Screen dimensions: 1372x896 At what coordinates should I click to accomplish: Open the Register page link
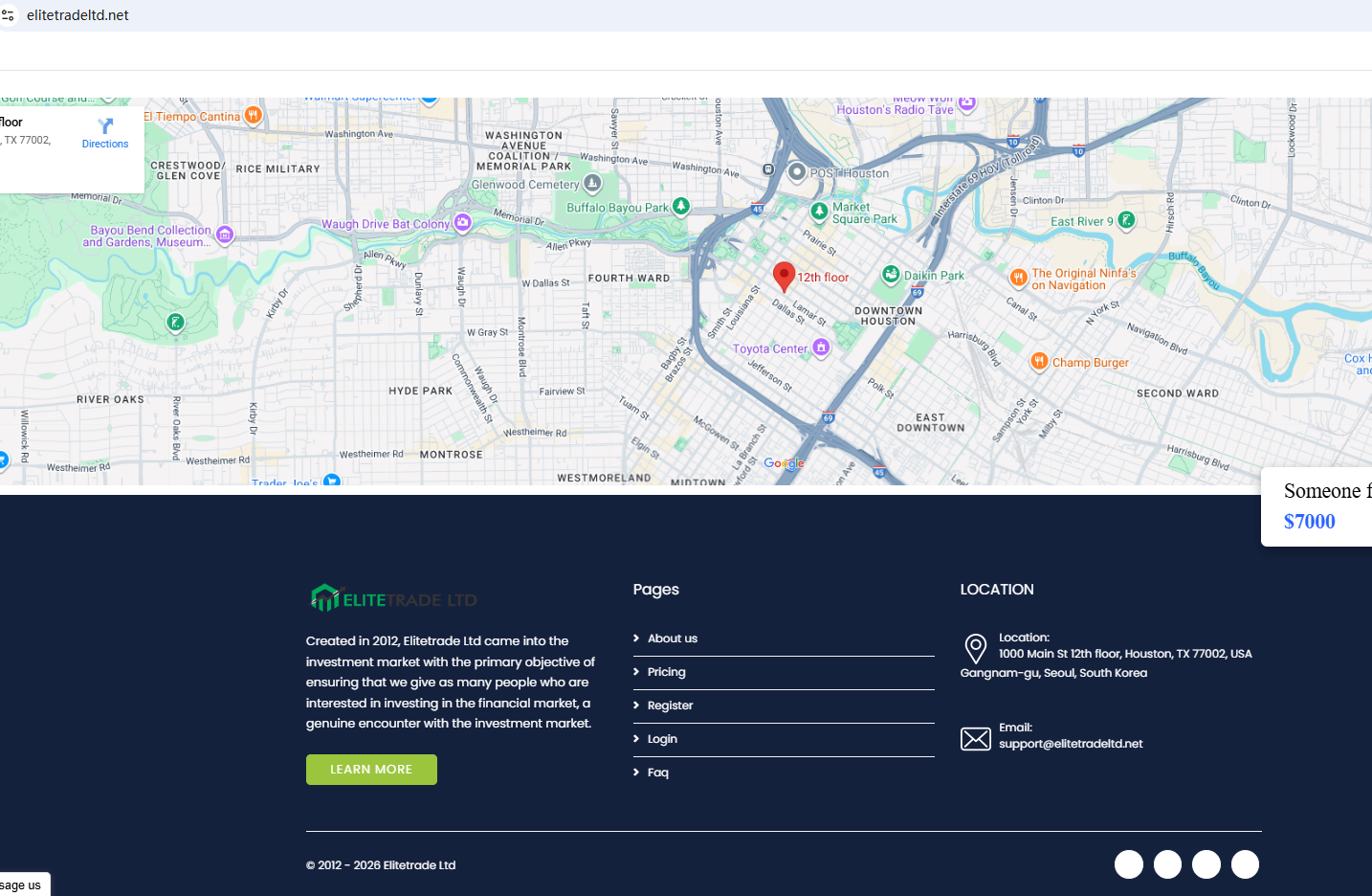point(670,706)
